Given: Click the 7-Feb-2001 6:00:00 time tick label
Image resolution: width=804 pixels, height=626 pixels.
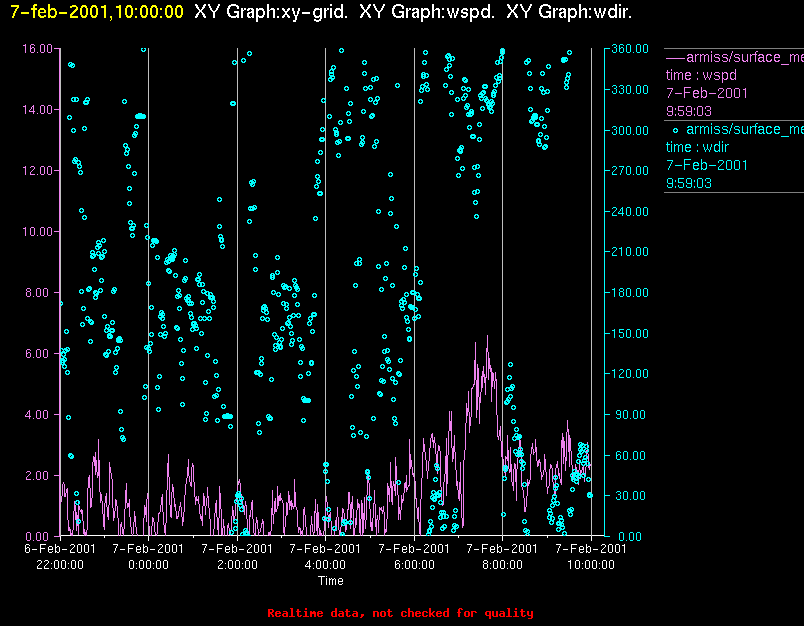Looking at the screenshot, I should click(x=414, y=557).
